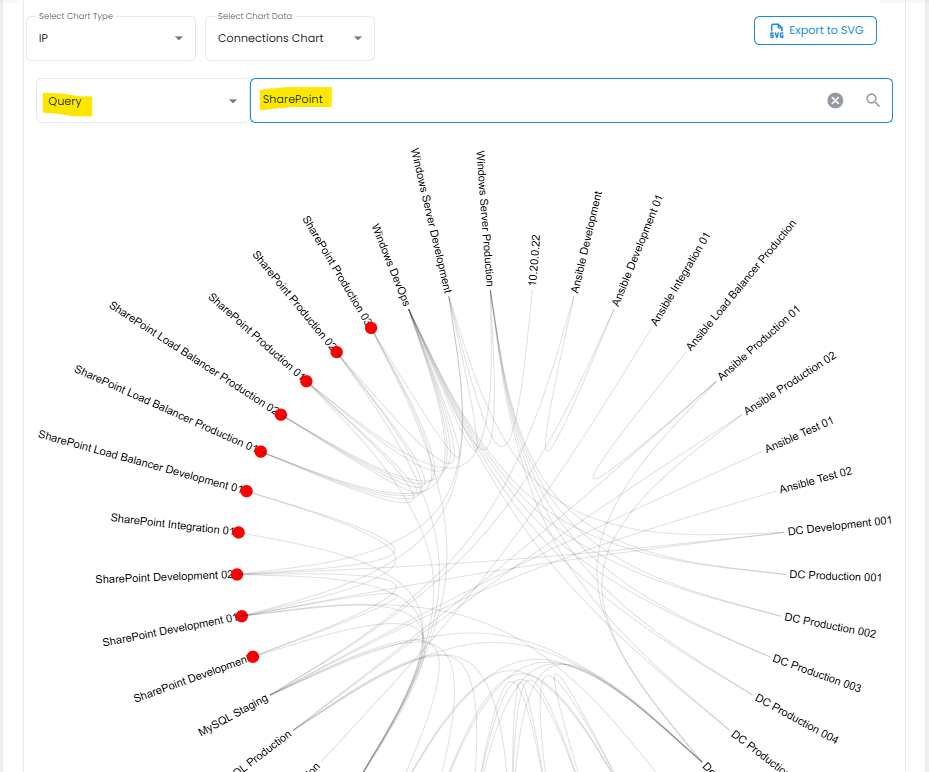Click the Windows Server Production label

[x=484, y=218]
